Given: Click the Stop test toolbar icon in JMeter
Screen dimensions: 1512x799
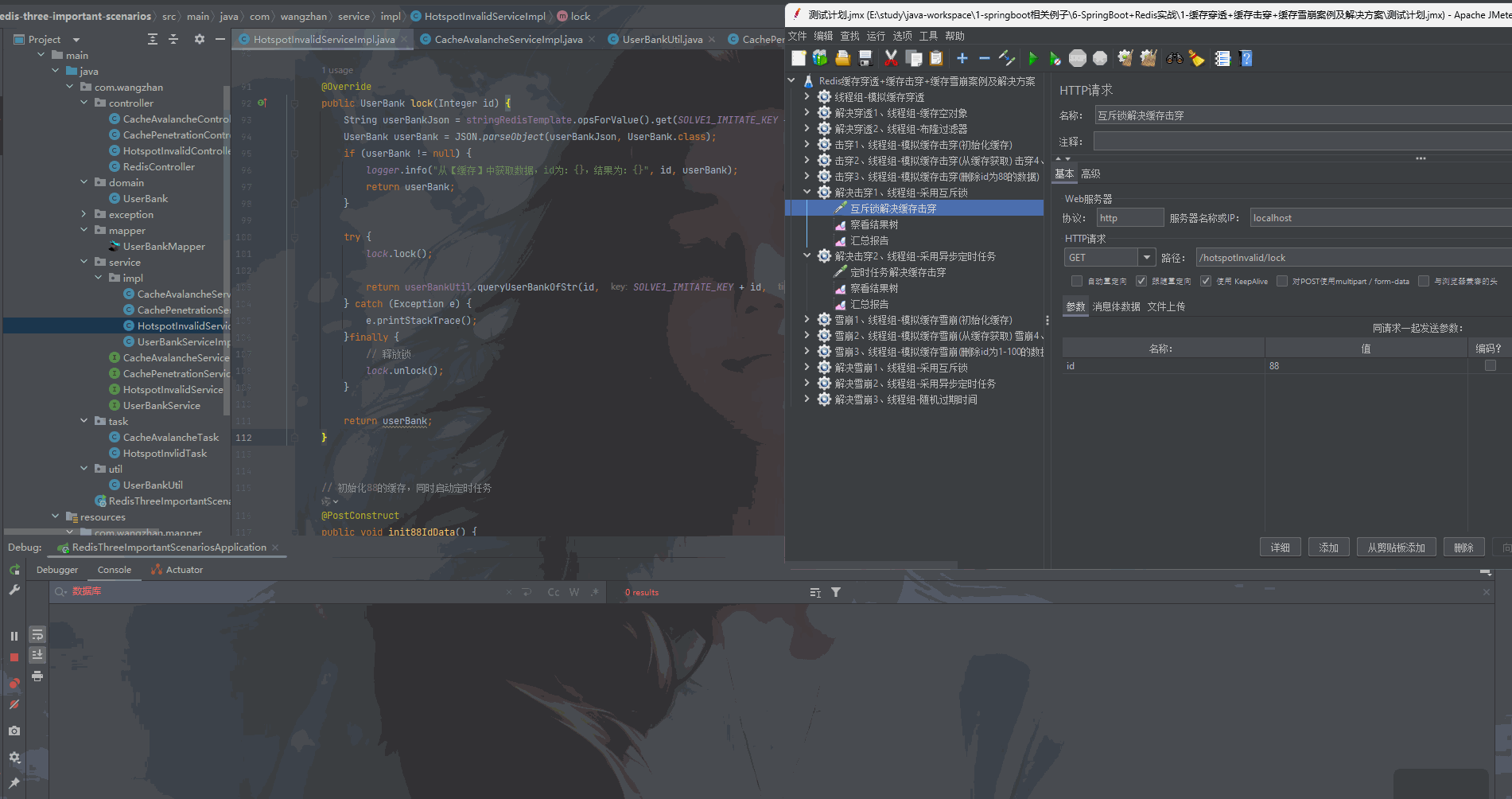Looking at the screenshot, I should point(1077,57).
